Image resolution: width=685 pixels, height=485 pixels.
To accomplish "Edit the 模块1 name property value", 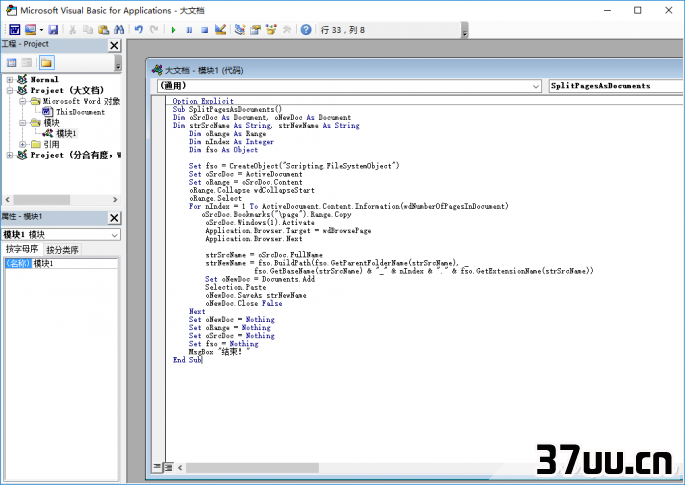I will [74, 263].
